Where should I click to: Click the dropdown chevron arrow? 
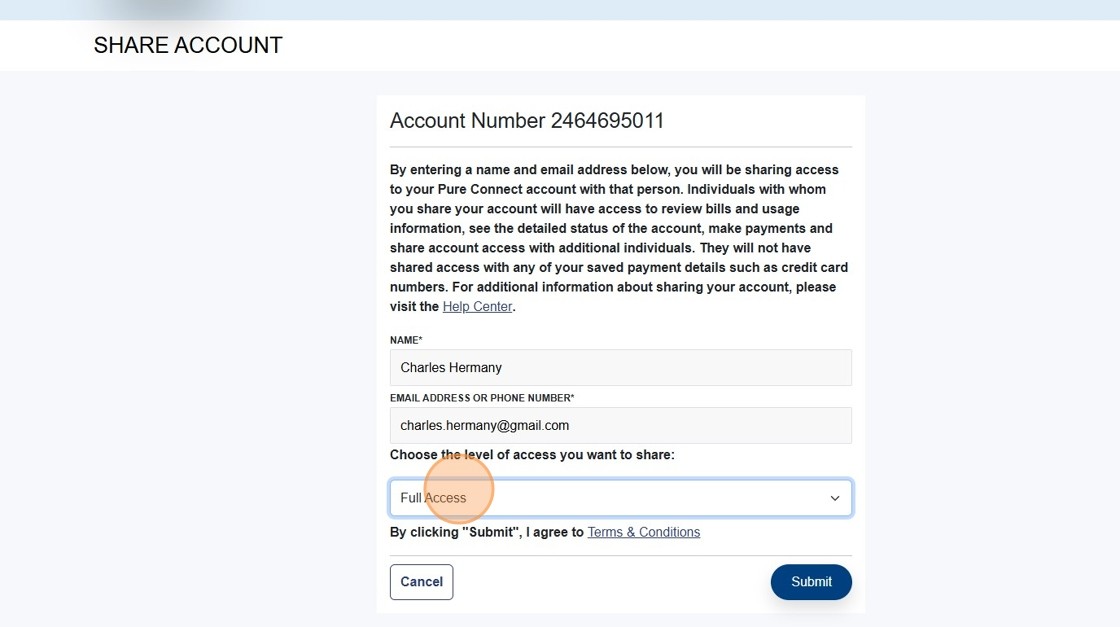point(833,497)
